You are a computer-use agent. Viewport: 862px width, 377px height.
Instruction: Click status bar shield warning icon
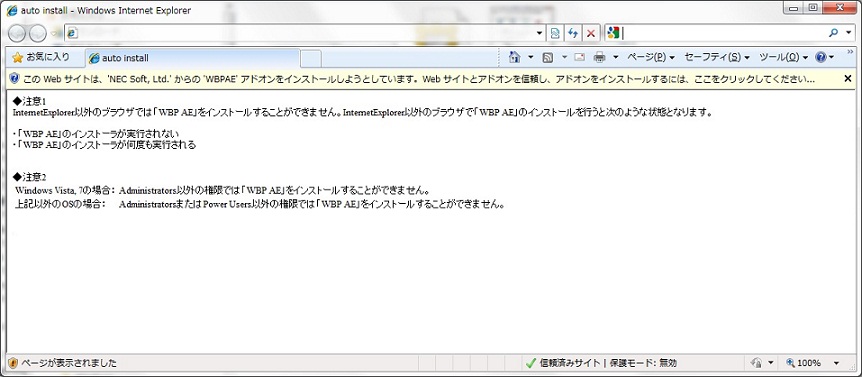point(14,363)
